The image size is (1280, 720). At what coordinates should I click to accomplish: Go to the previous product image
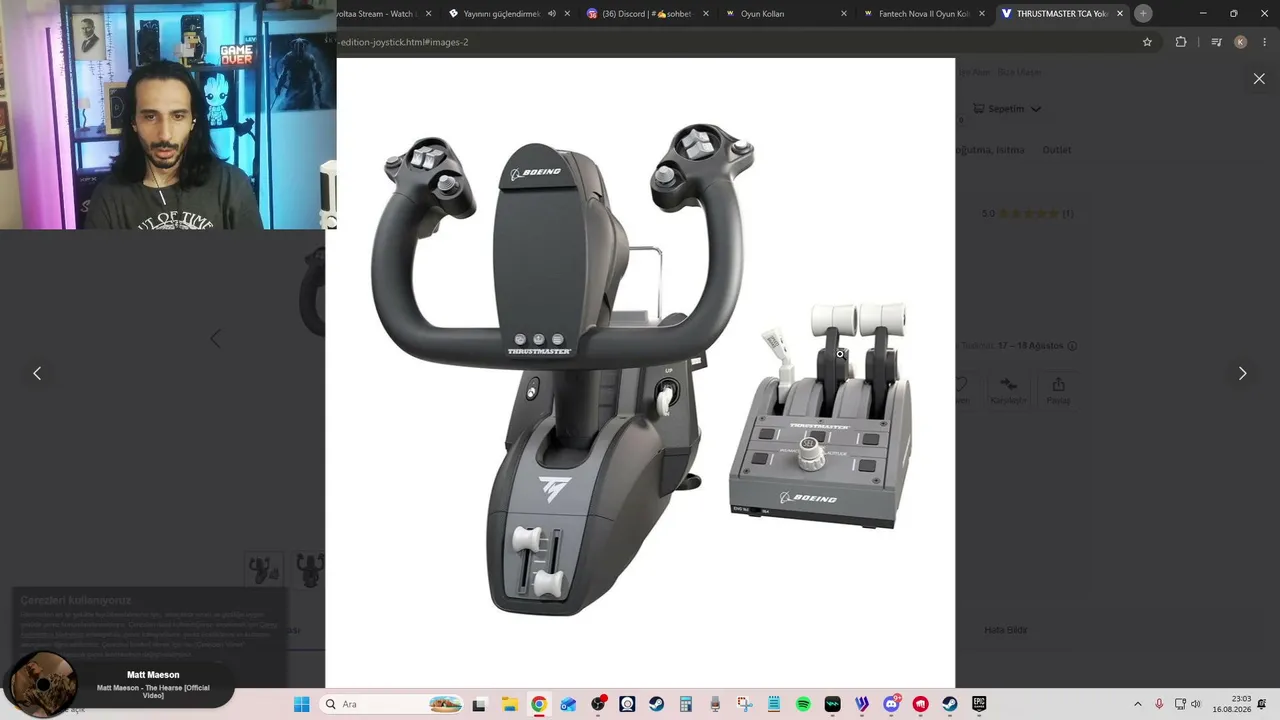coord(37,373)
